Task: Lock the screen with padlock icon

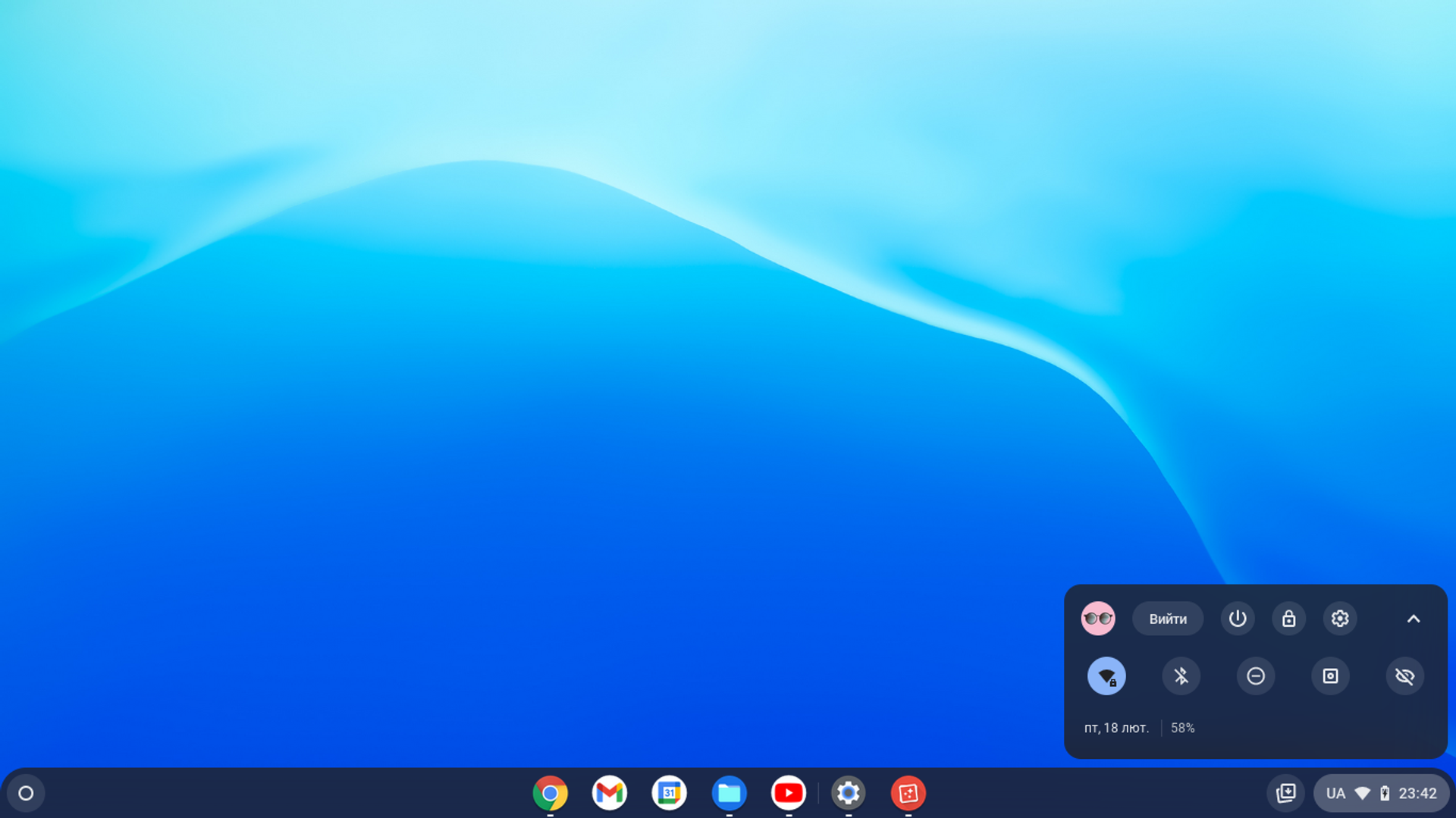Action: coord(1288,619)
